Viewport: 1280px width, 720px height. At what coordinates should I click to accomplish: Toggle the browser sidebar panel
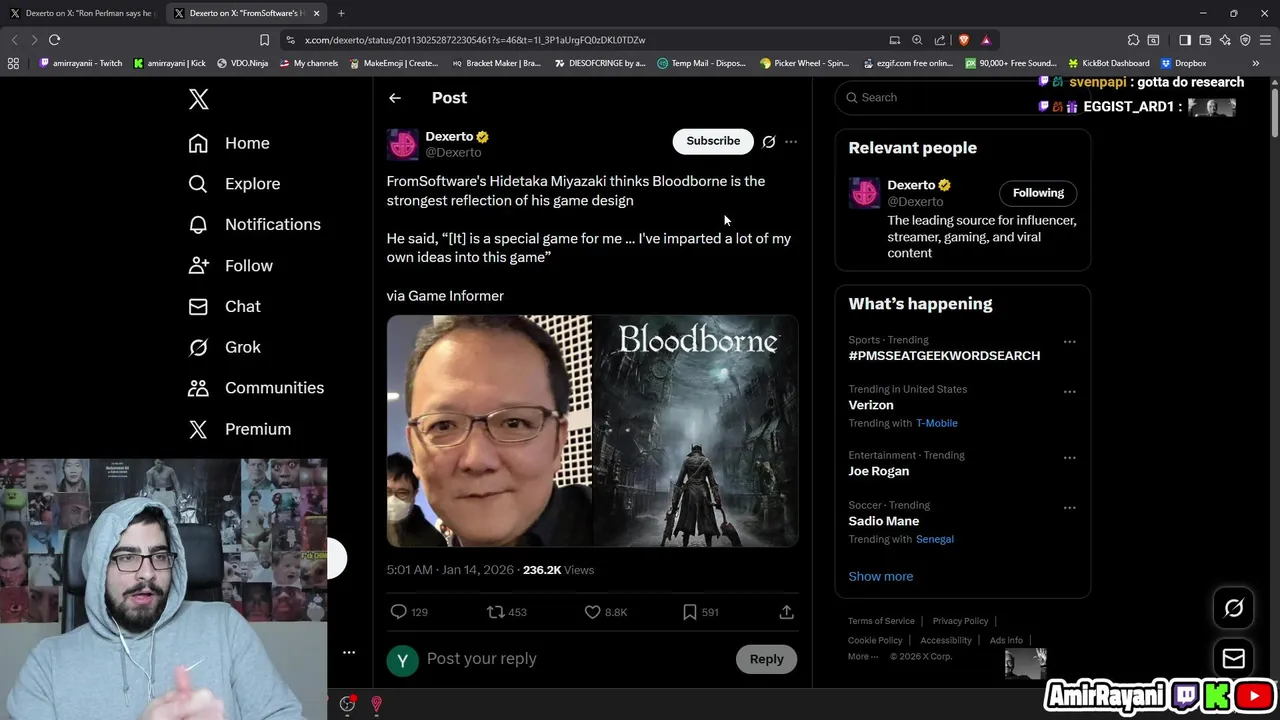pyautogui.click(x=1185, y=40)
